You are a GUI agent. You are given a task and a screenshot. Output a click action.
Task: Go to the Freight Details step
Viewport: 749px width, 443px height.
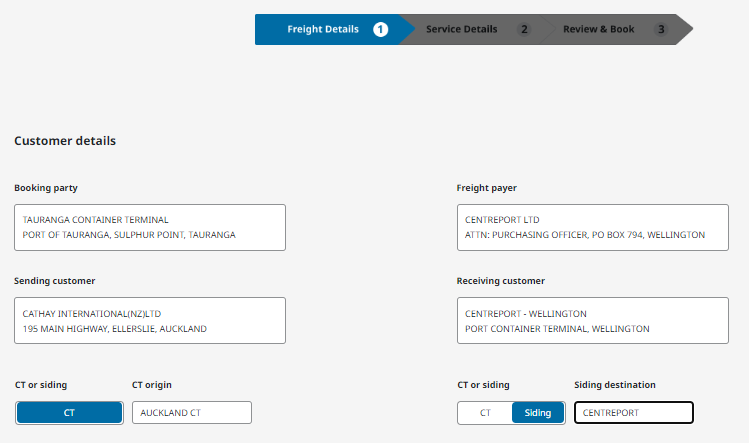pyautogui.click(x=322, y=29)
